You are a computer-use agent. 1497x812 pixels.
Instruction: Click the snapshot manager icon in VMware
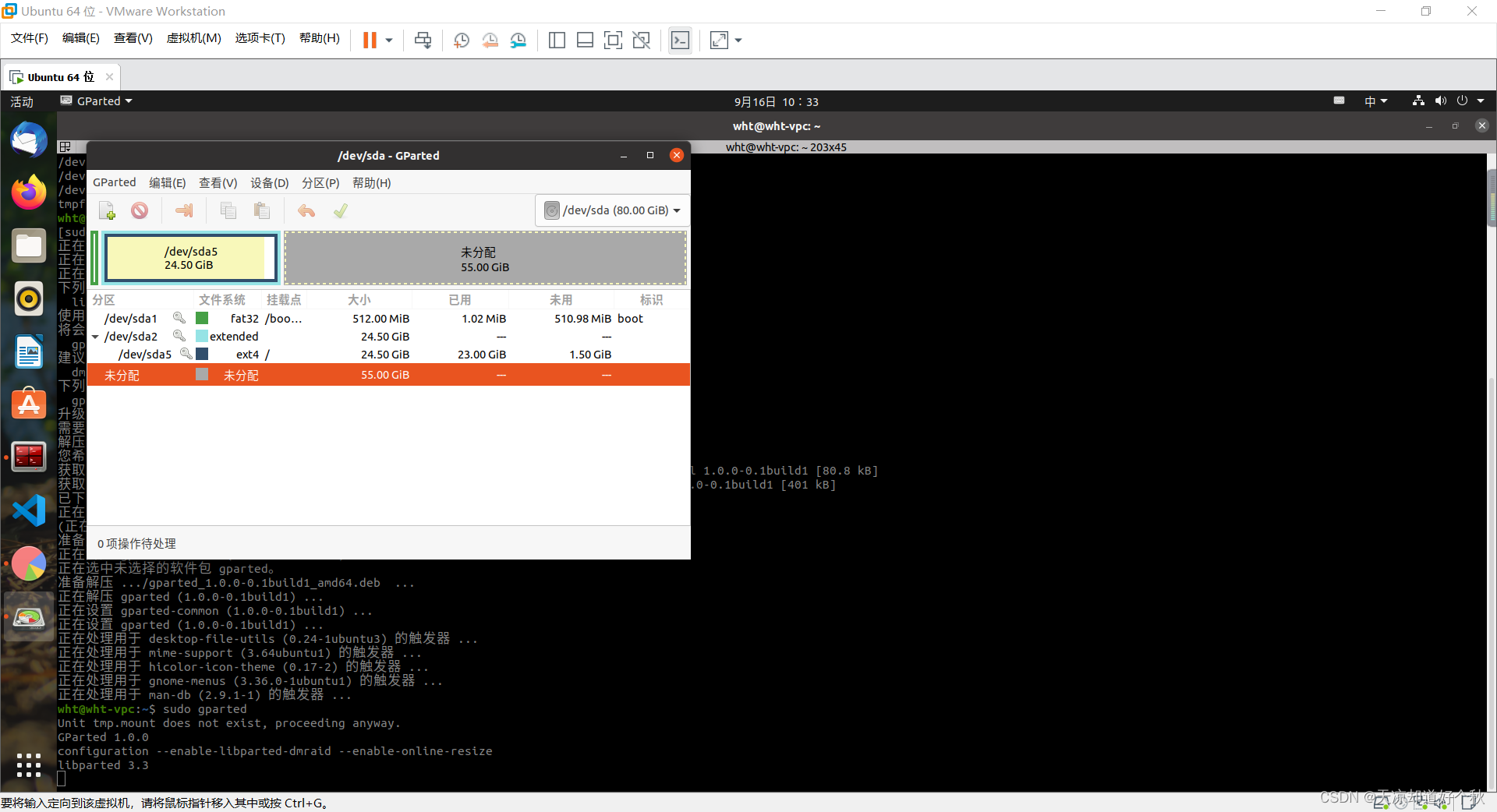(x=518, y=40)
